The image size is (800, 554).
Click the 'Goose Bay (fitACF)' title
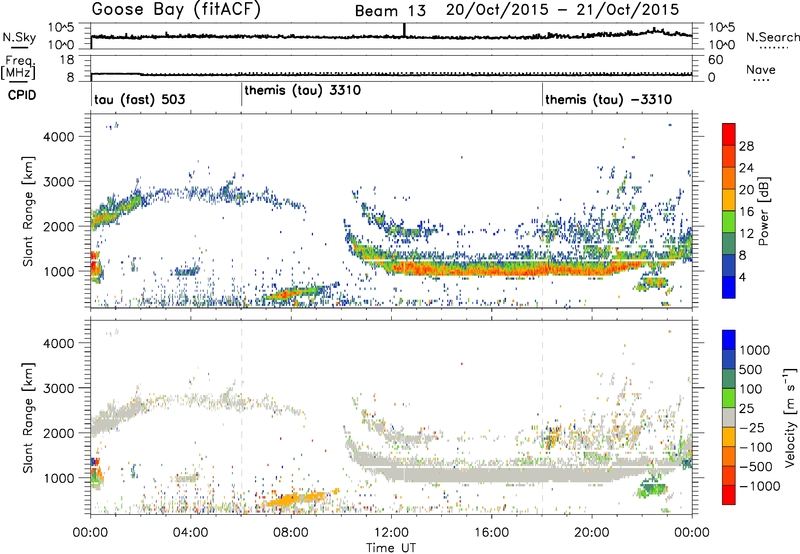tap(176, 10)
